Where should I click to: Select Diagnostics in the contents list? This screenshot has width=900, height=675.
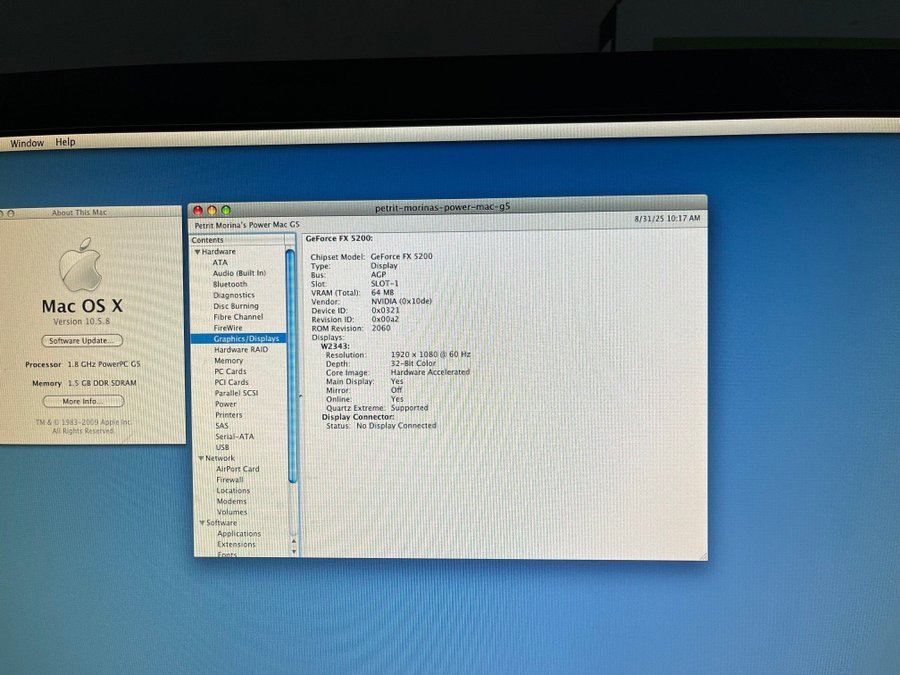pos(234,295)
